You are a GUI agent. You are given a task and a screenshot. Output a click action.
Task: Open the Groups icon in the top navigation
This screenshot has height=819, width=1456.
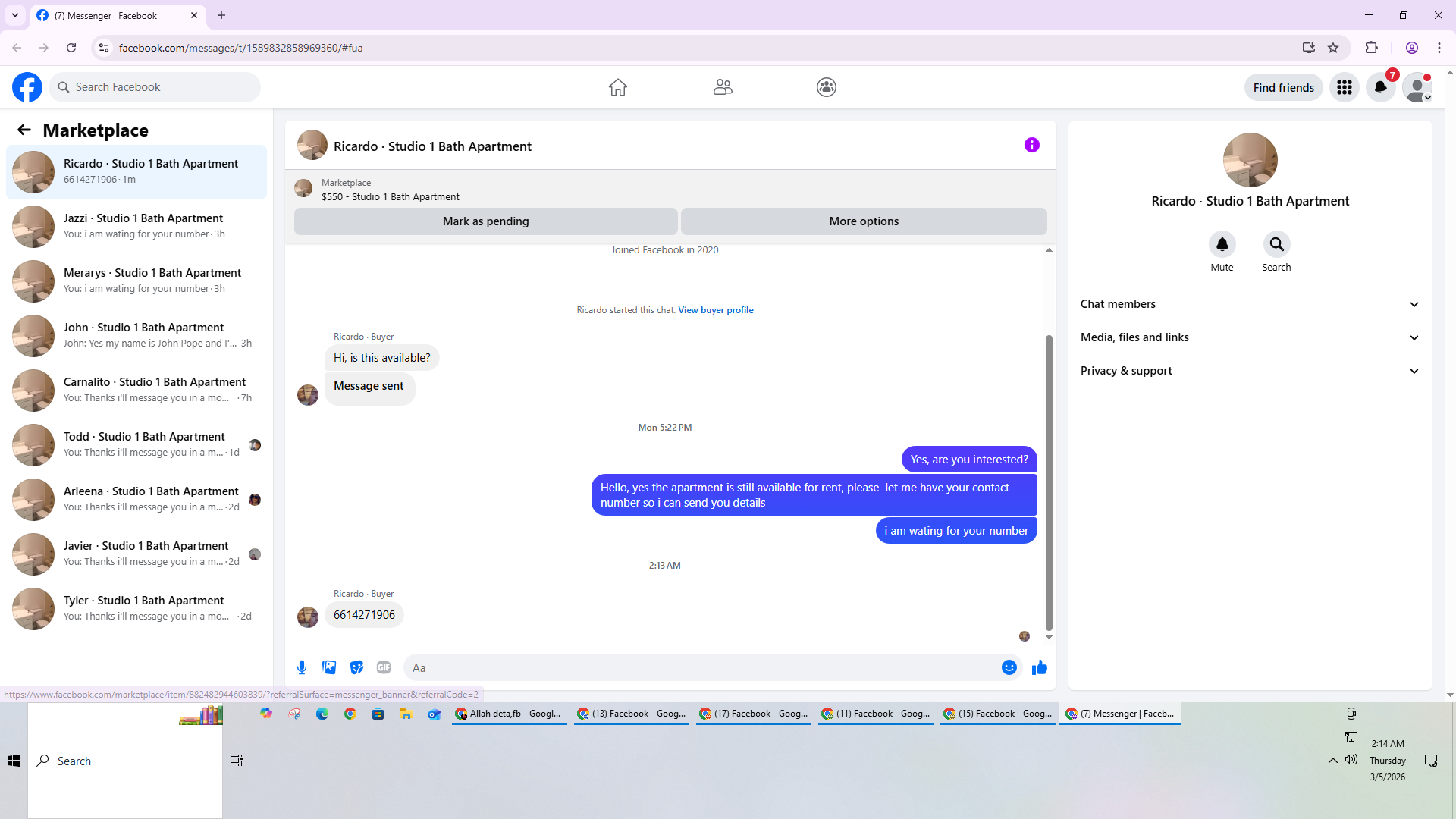click(827, 87)
